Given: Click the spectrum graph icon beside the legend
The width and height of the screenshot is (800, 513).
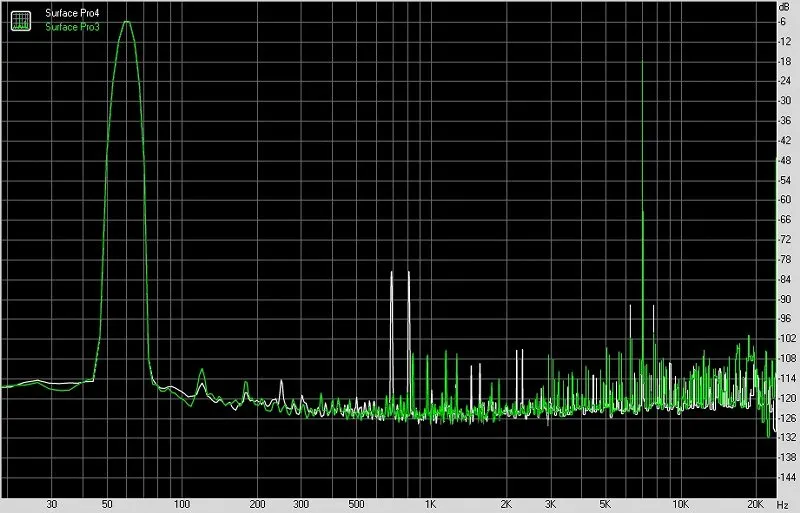Looking at the screenshot, I should coord(21,20).
